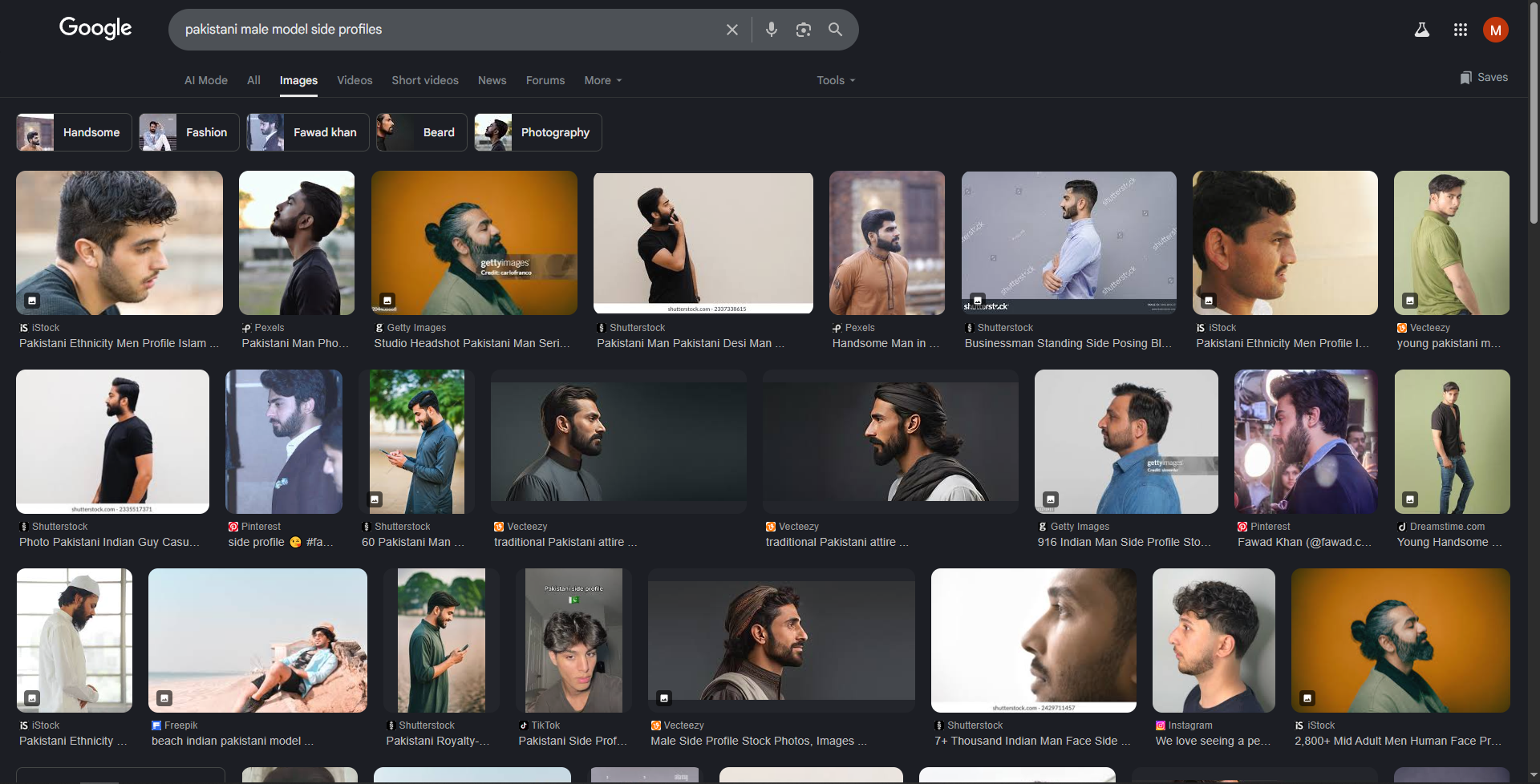The width and height of the screenshot is (1540, 784).
Task: Open Search Labs flask icon
Action: pos(1421,30)
